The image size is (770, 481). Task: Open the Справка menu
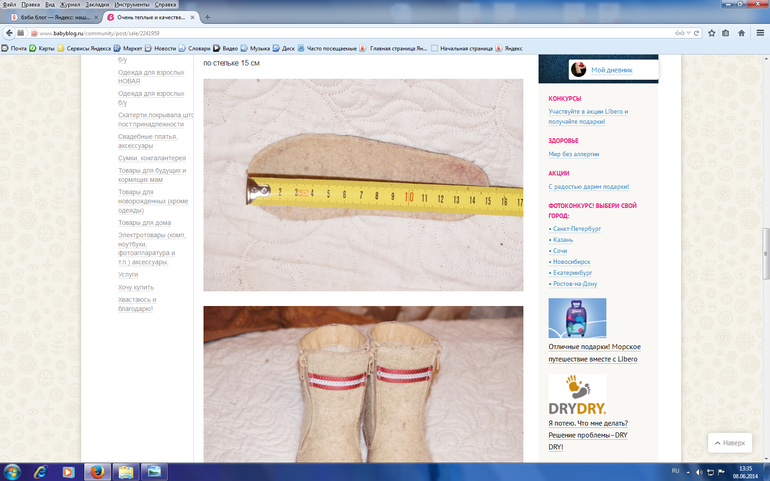click(x=165, y=4)
